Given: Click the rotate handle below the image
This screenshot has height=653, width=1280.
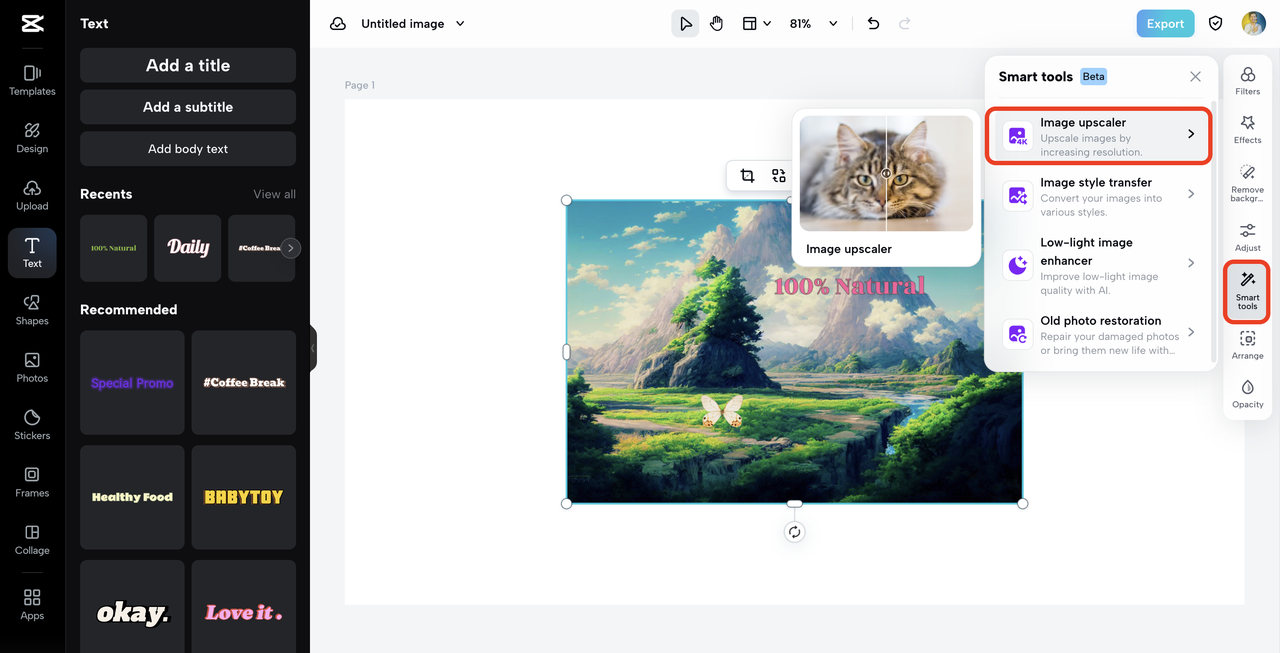Looking at the screenshot, I should (794, 532).
